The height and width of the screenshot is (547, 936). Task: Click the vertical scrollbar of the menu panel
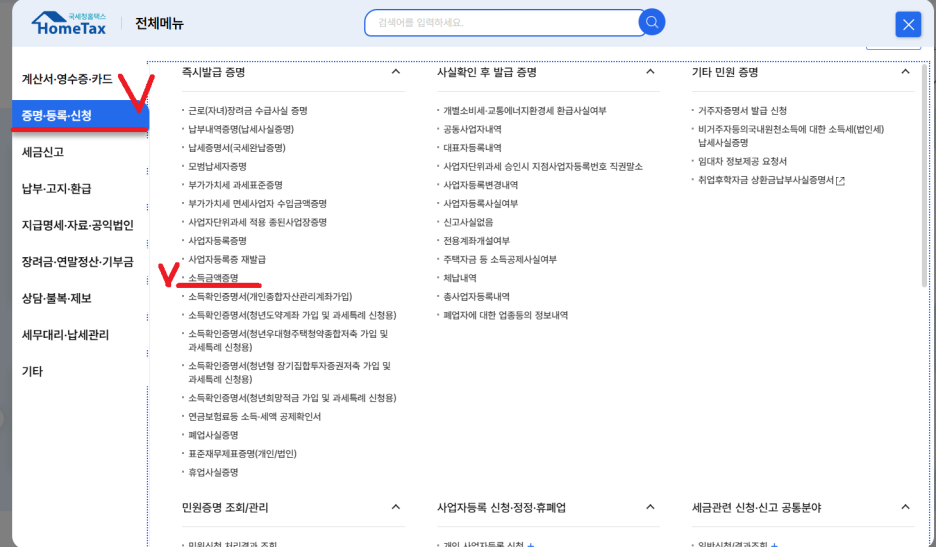[x=925, y=176]
